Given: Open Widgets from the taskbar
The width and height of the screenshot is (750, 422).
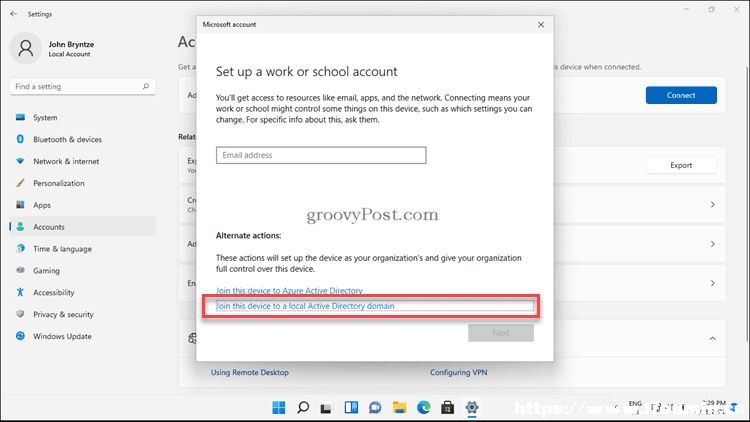Looking at the screenshot, I should (351, 408).
